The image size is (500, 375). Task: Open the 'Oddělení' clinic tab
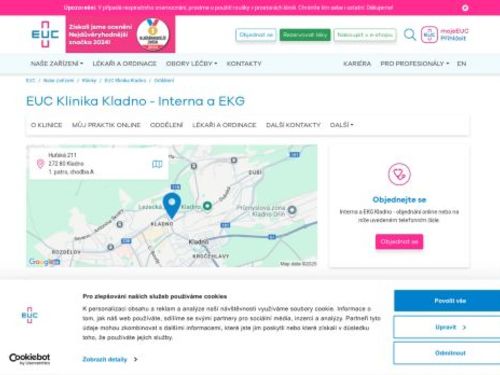[x=166, y=125]
